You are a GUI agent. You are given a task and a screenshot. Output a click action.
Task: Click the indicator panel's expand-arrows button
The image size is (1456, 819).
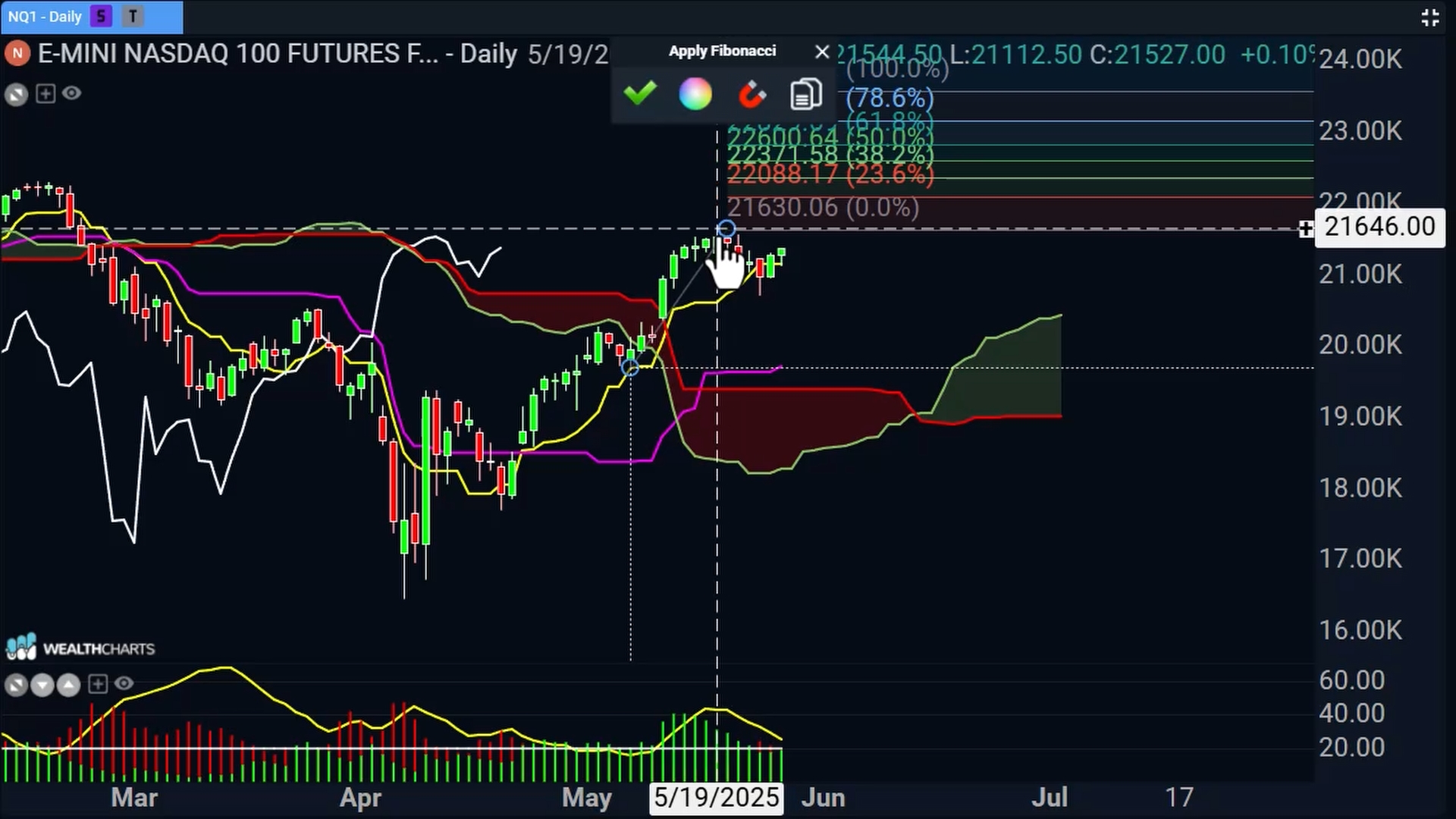pyautogui.click(x=16, y=686)
